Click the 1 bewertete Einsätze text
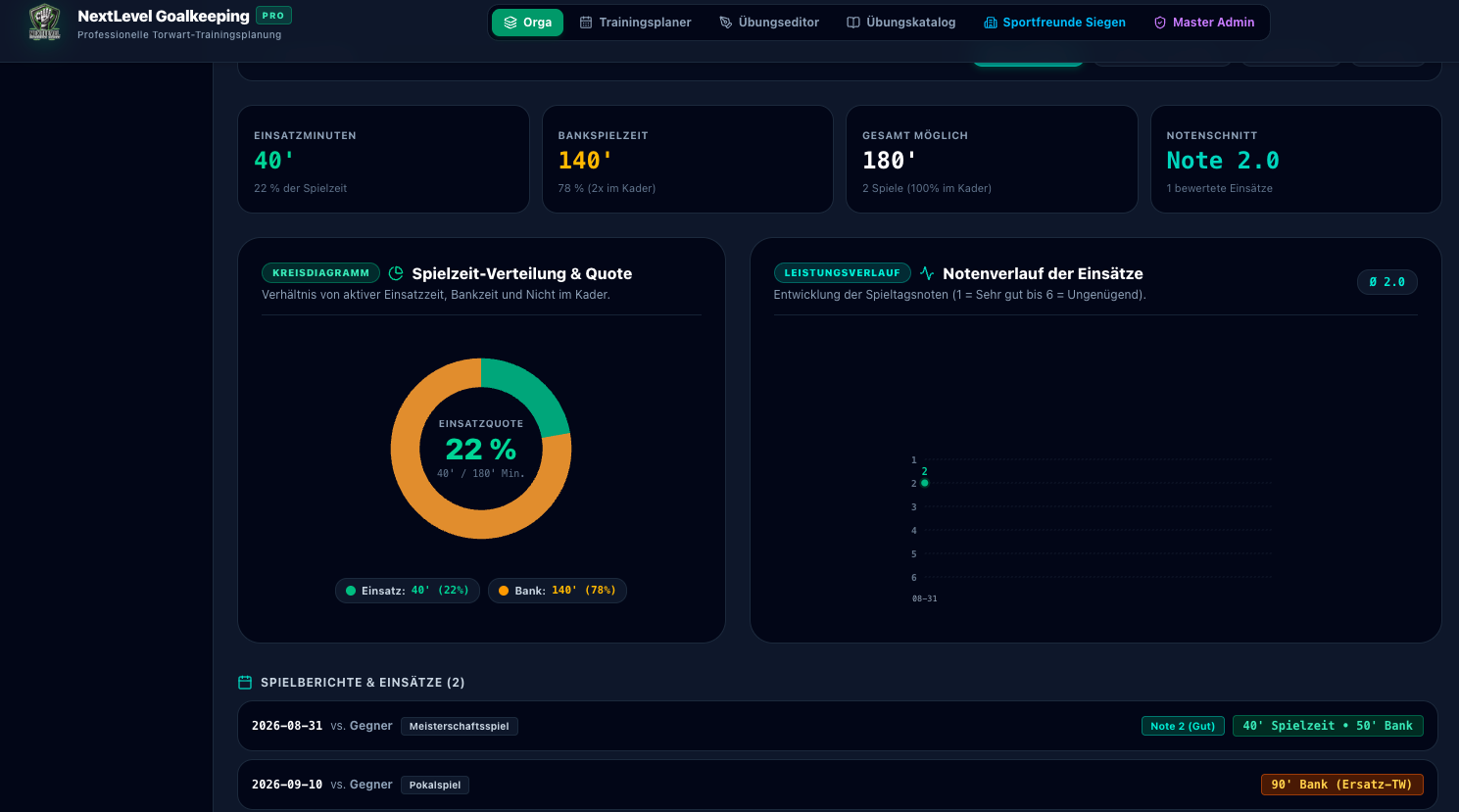The width and height of the screenshot is (1459, 812). tap(1219, 188)
